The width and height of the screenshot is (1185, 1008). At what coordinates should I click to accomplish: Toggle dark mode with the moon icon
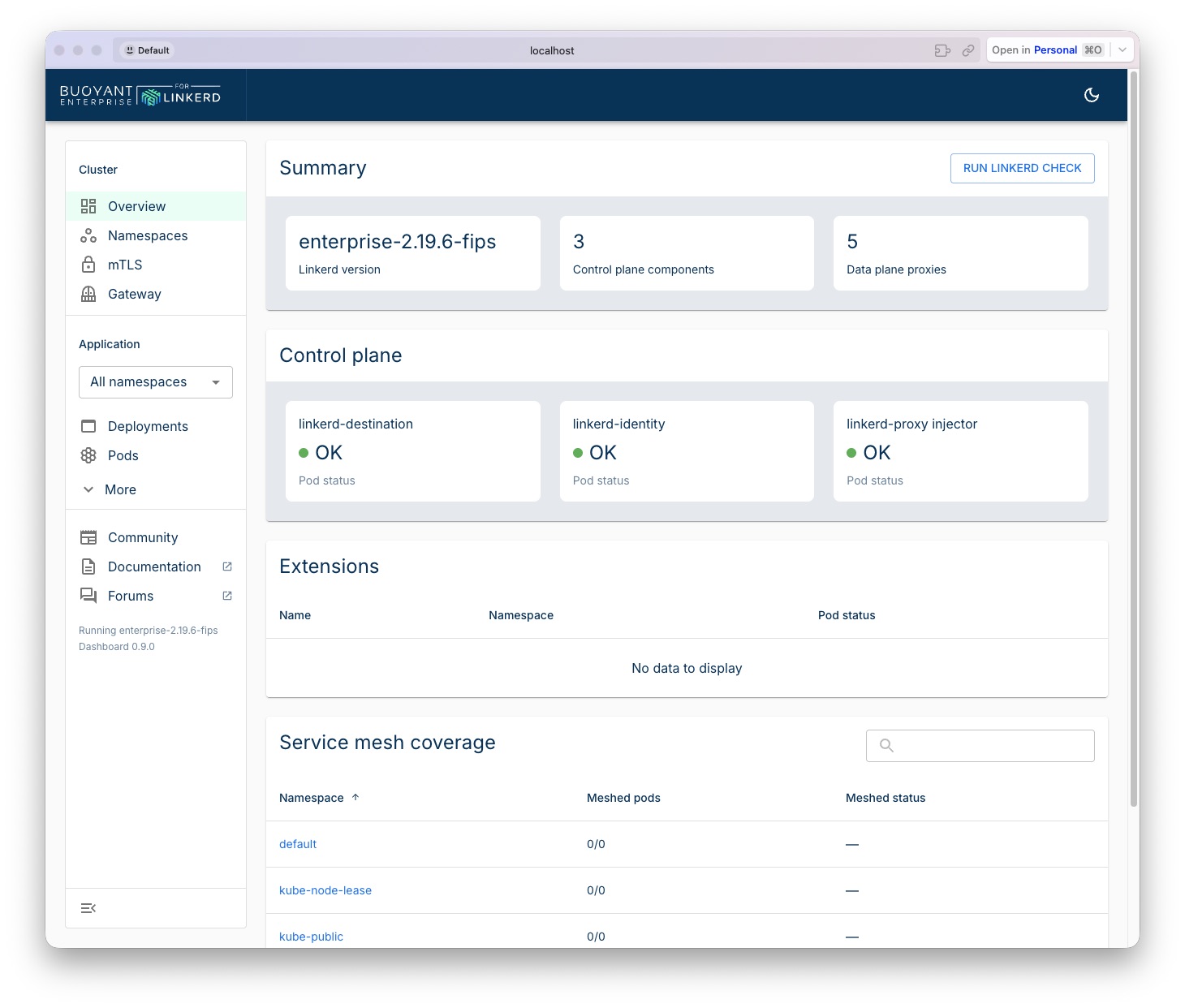click(1092, 95)
